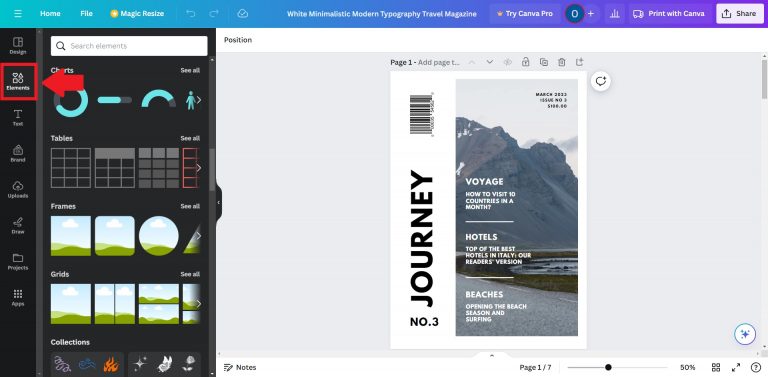This screenshot has height=377, width=768.
Task: Click the user avatar O
Action: 574,14
